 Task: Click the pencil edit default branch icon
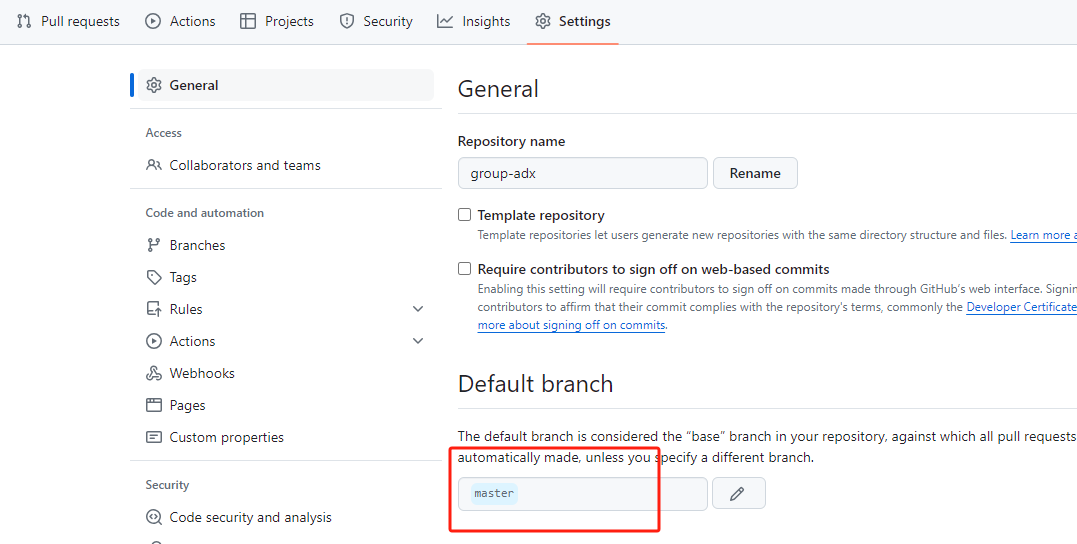pos(738,493)
